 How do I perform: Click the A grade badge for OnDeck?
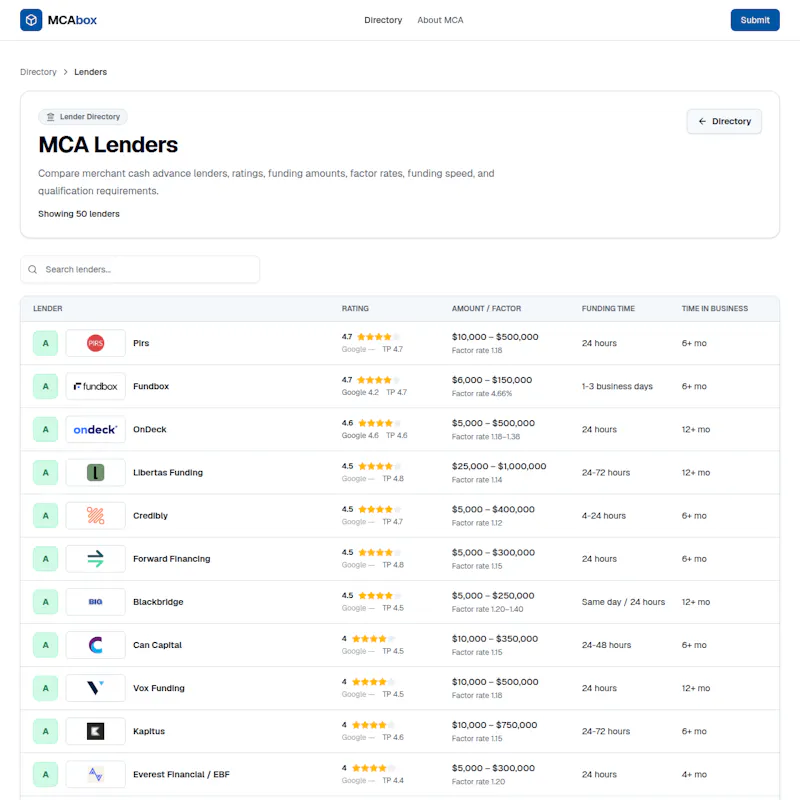click(x=45, y=429)
